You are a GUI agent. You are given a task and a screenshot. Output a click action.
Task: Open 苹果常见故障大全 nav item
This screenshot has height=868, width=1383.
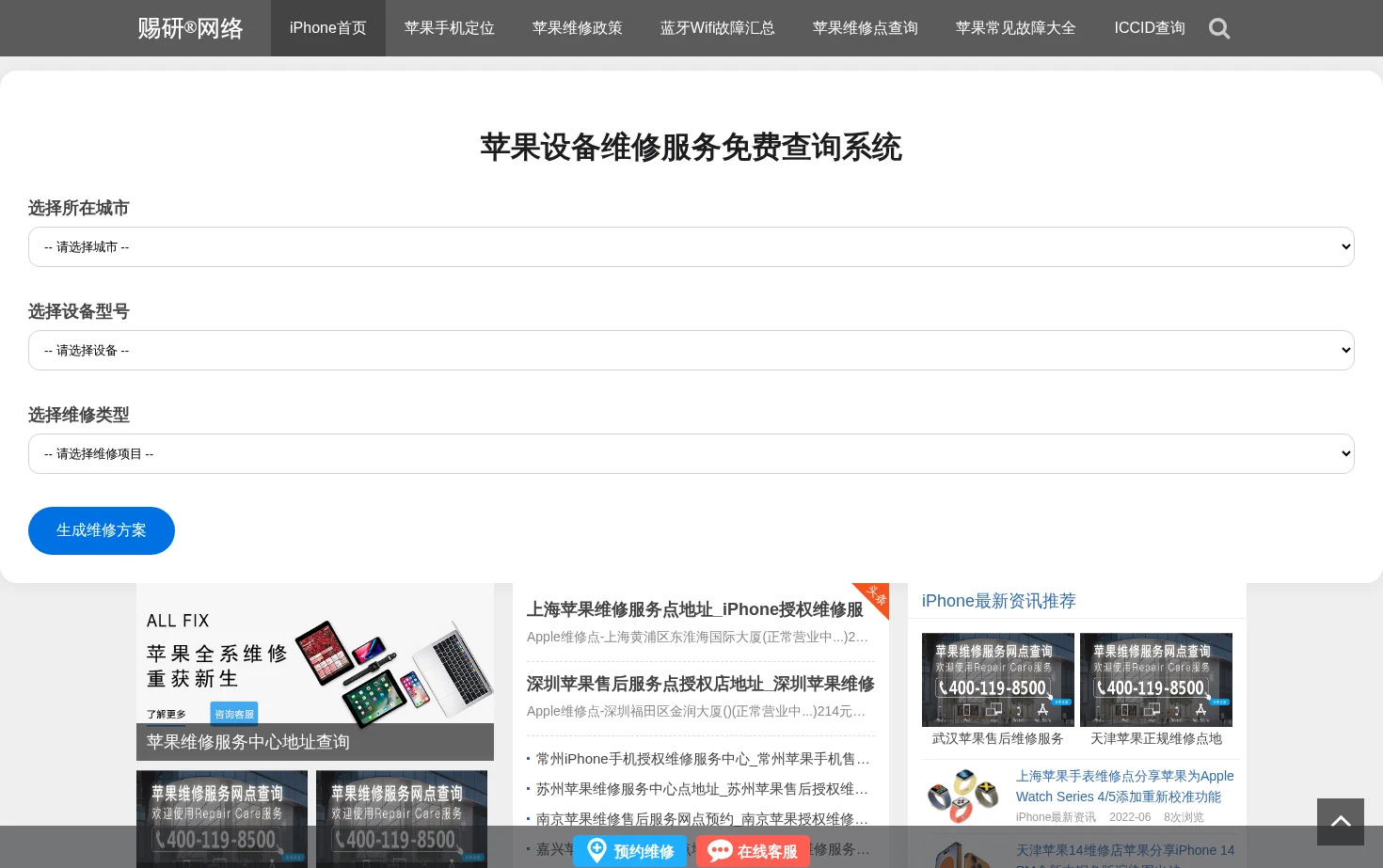coord(1016,28)
